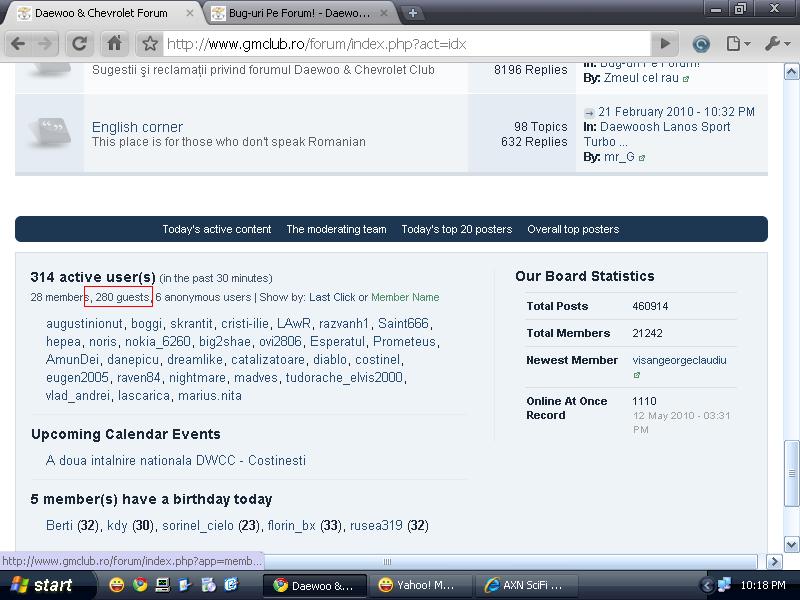The image size is (800, 600).
Task: Open user marius.nita's profile
Action: click(x=210, y=395)
